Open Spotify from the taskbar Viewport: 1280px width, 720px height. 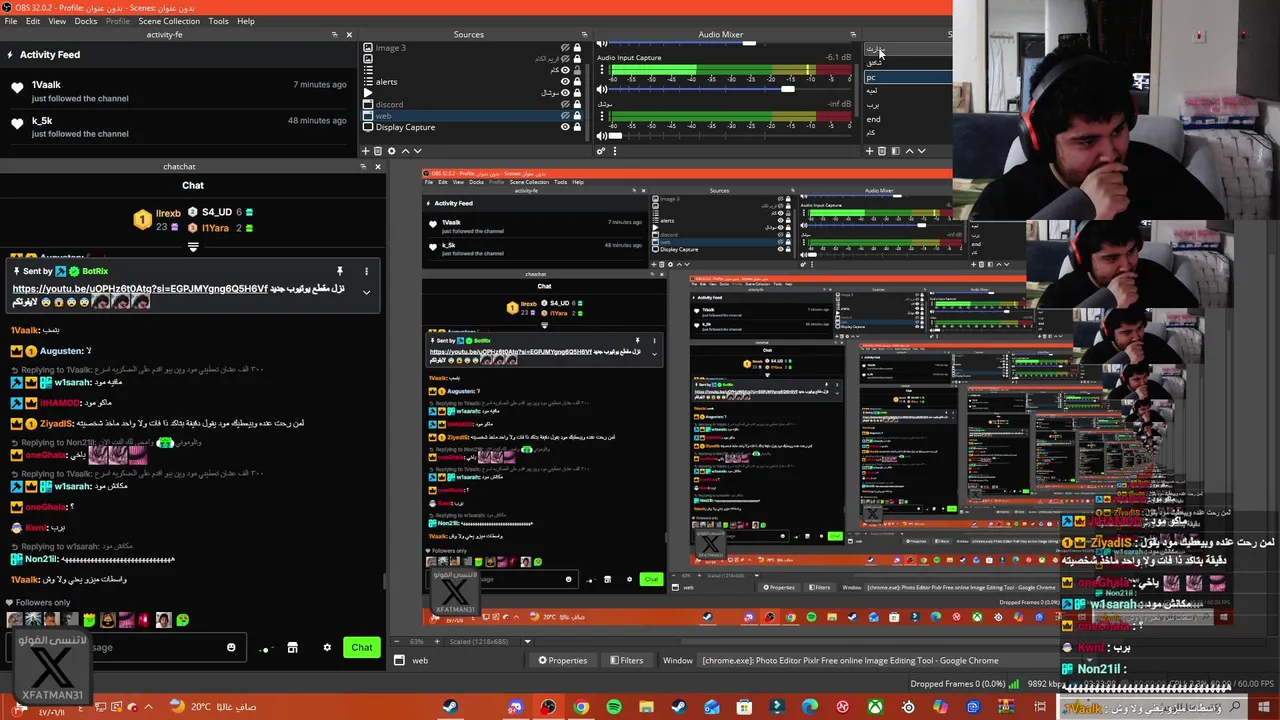pos(614,707)
